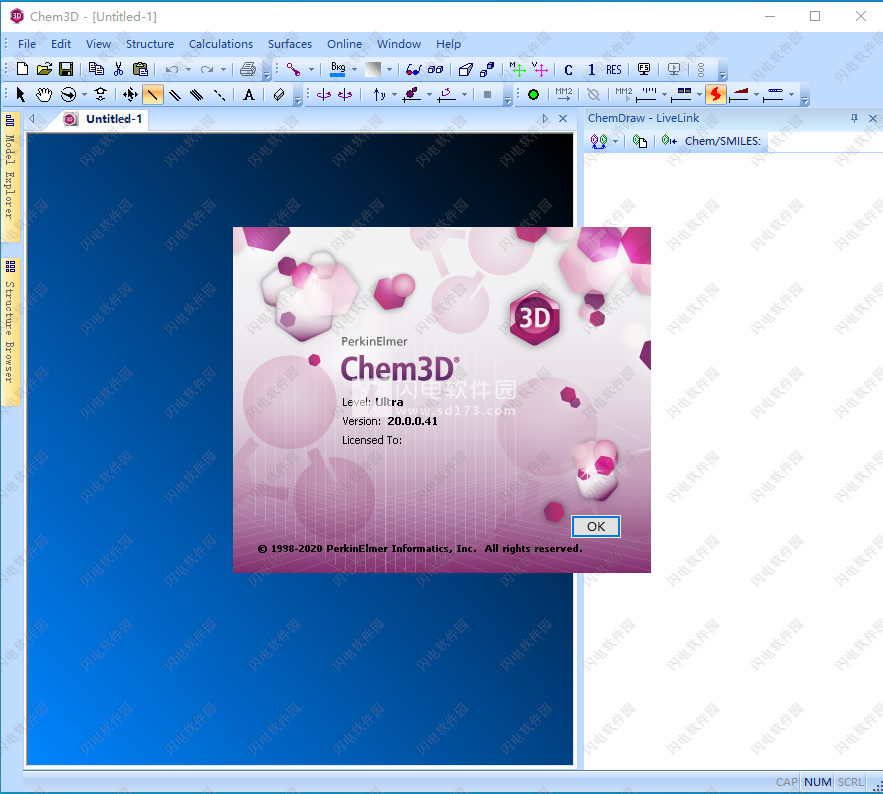
Task: Toggle stereo pairs display
Action: (x=435, y=69)
